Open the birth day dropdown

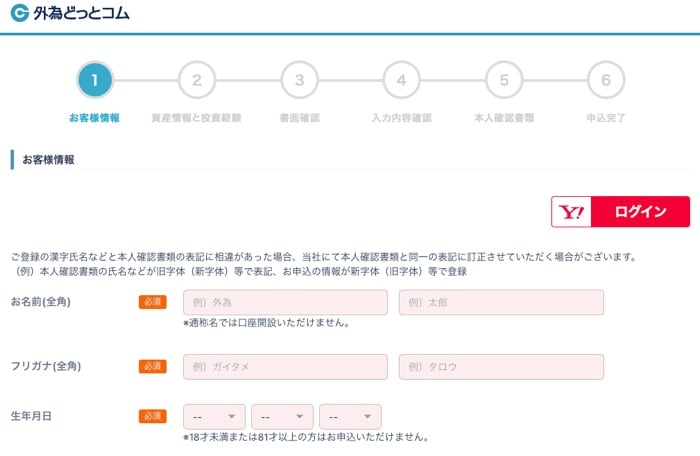(x=350, y=417)
